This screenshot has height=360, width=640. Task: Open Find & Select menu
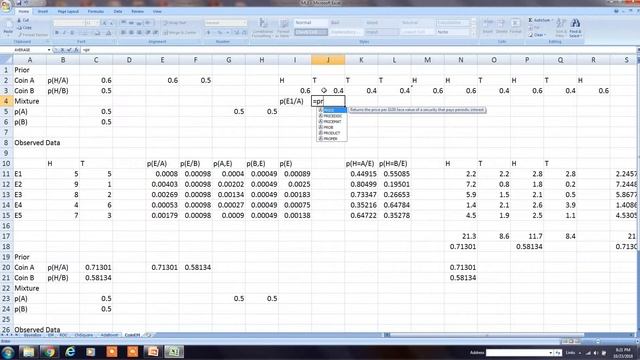575,27
